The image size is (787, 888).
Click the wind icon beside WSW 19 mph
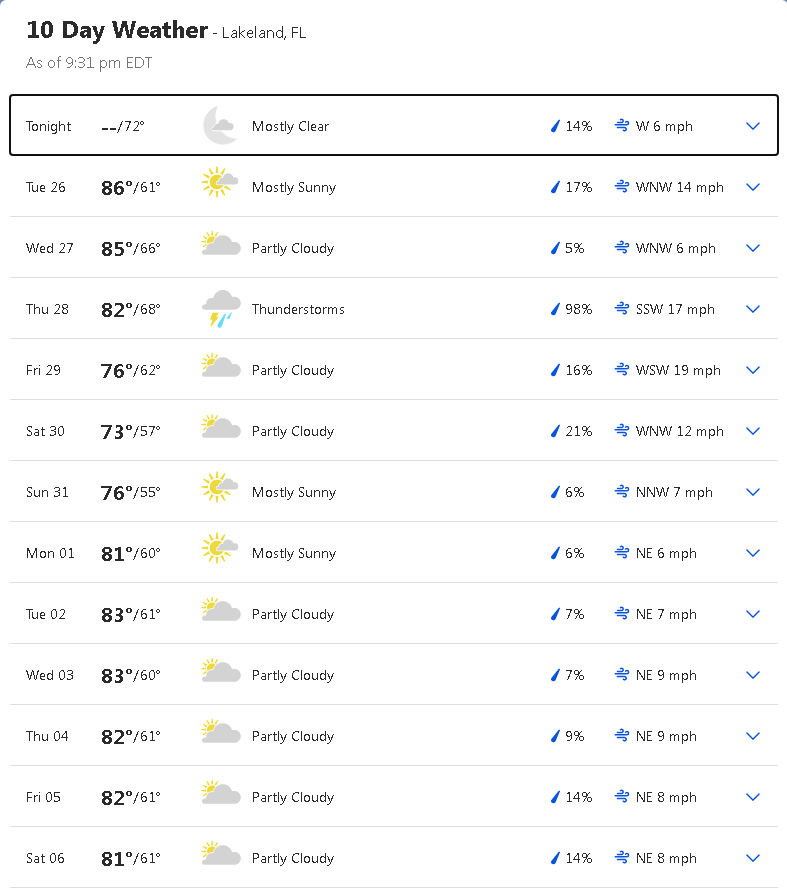[x=622, y=370]
